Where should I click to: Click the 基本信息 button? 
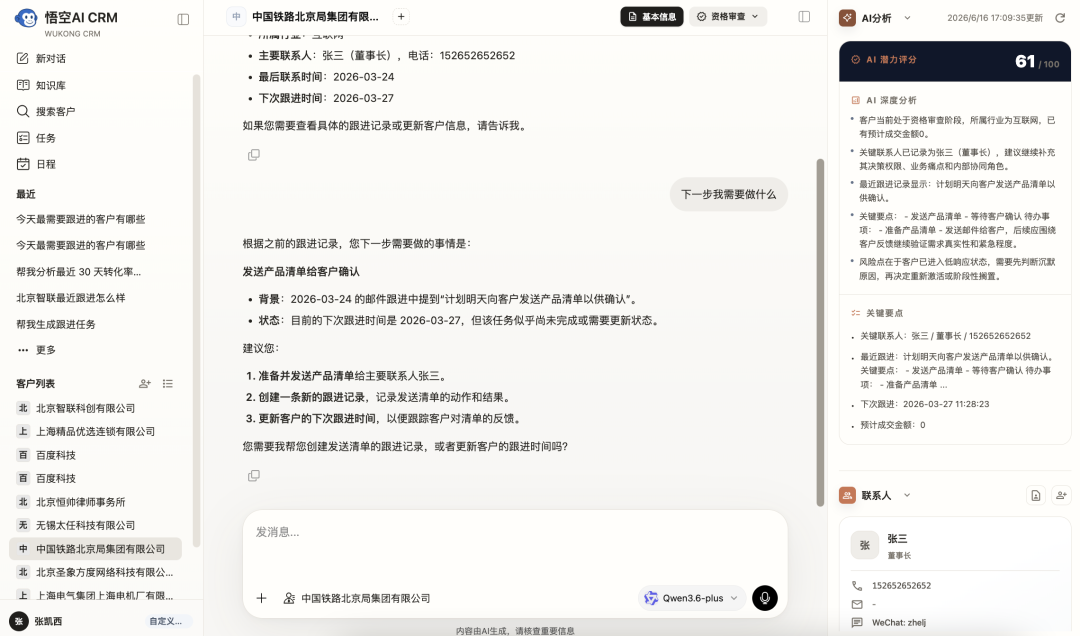click(652, 17)
